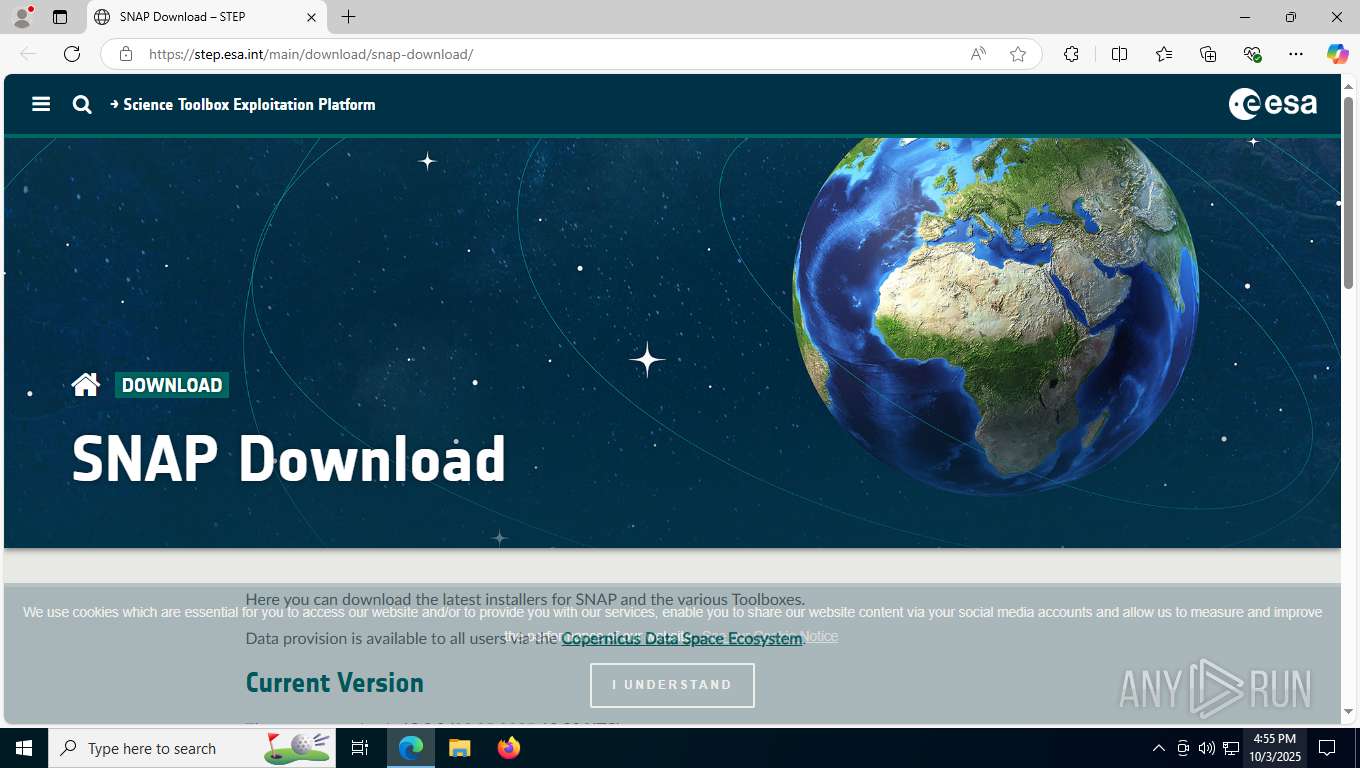Click the Current Version heading

tap(335, 683)
